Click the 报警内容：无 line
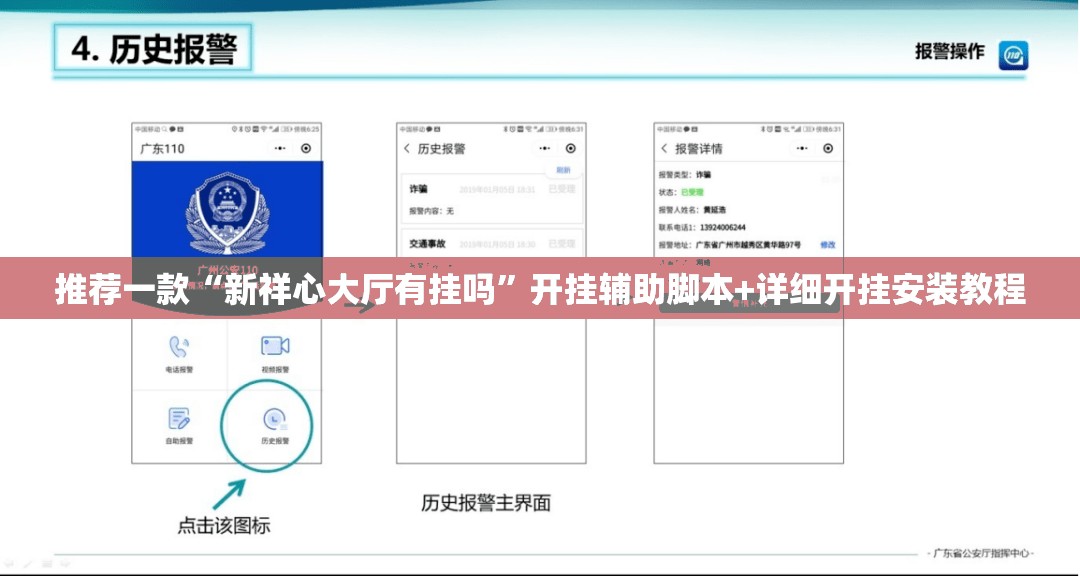This screenshot has height=576, width=1080. click(x=431, y=211)
